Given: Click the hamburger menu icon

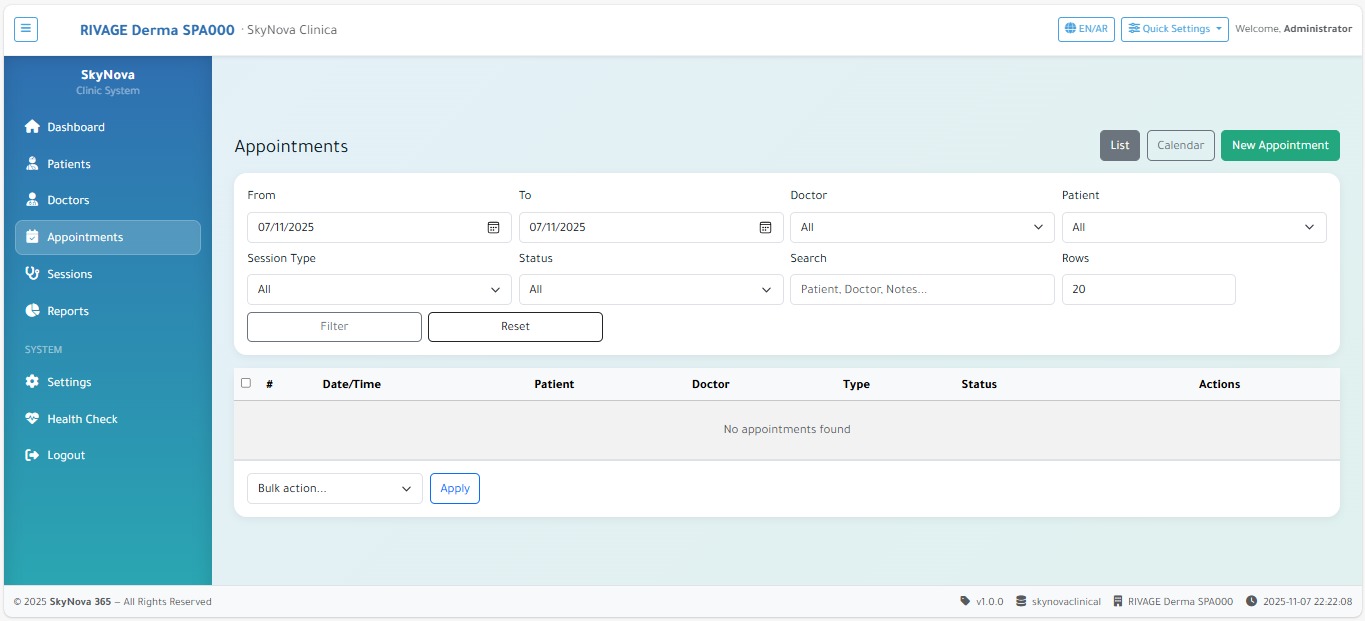Looking at the screenshot, I should [26, 29].
